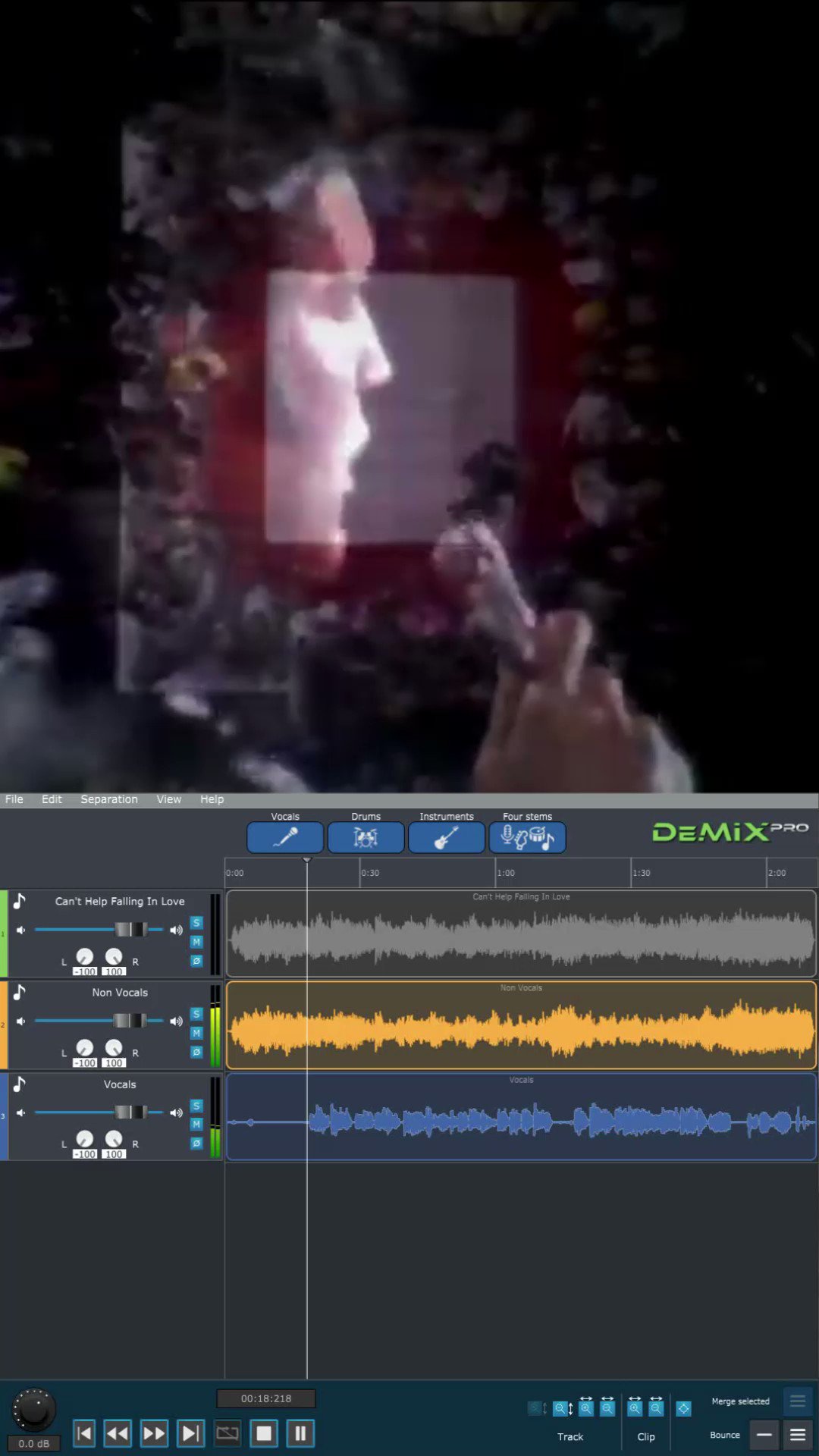Click the Bounce single-line button
This screenshot has width=819, height=1456.
pos(764,1435)
